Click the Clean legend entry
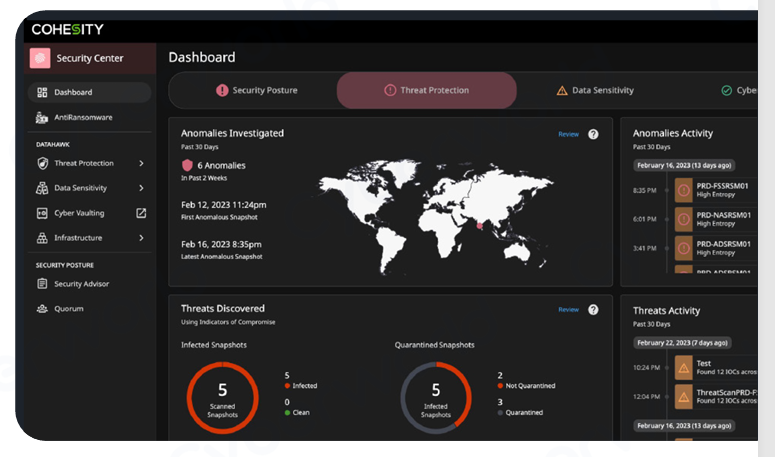 pyautogui.click(x=297, y=413)
